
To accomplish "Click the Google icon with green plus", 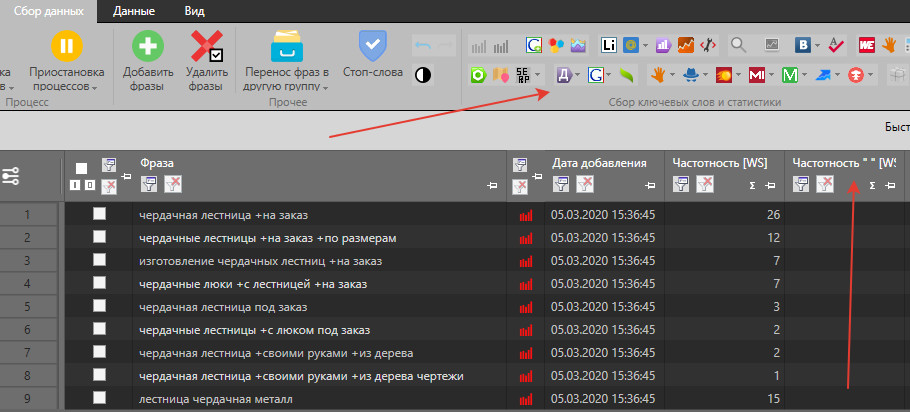I will pyautogui.click(x=534, y=45).
